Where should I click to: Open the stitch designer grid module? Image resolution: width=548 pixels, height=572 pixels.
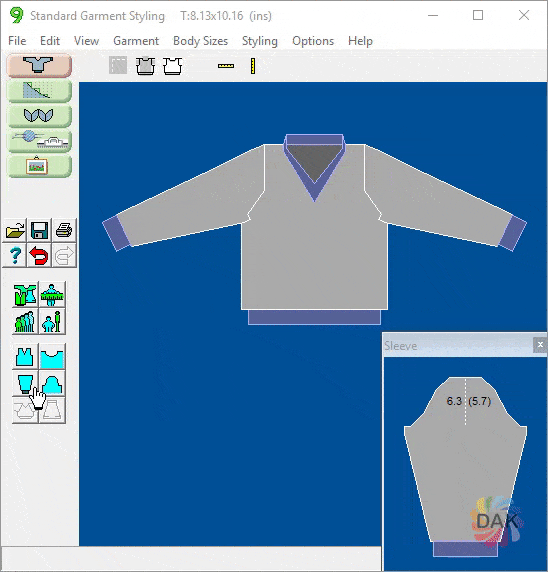(x=39, y=90)
